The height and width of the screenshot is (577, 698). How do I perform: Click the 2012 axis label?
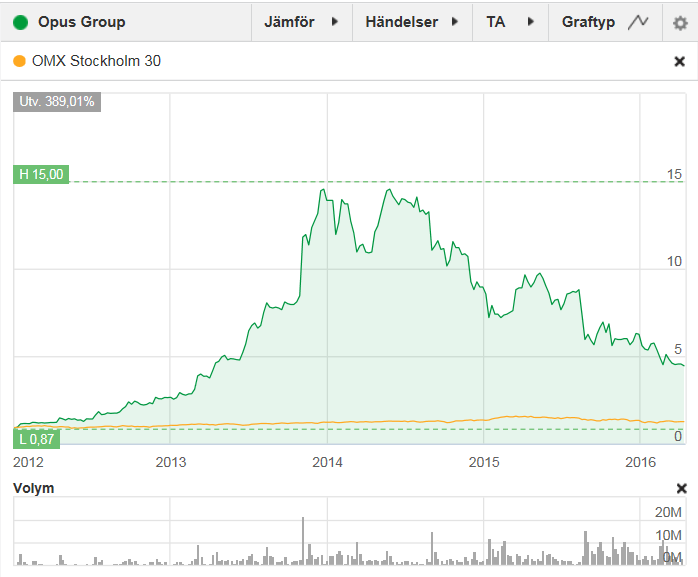click(x=28, y=462)
